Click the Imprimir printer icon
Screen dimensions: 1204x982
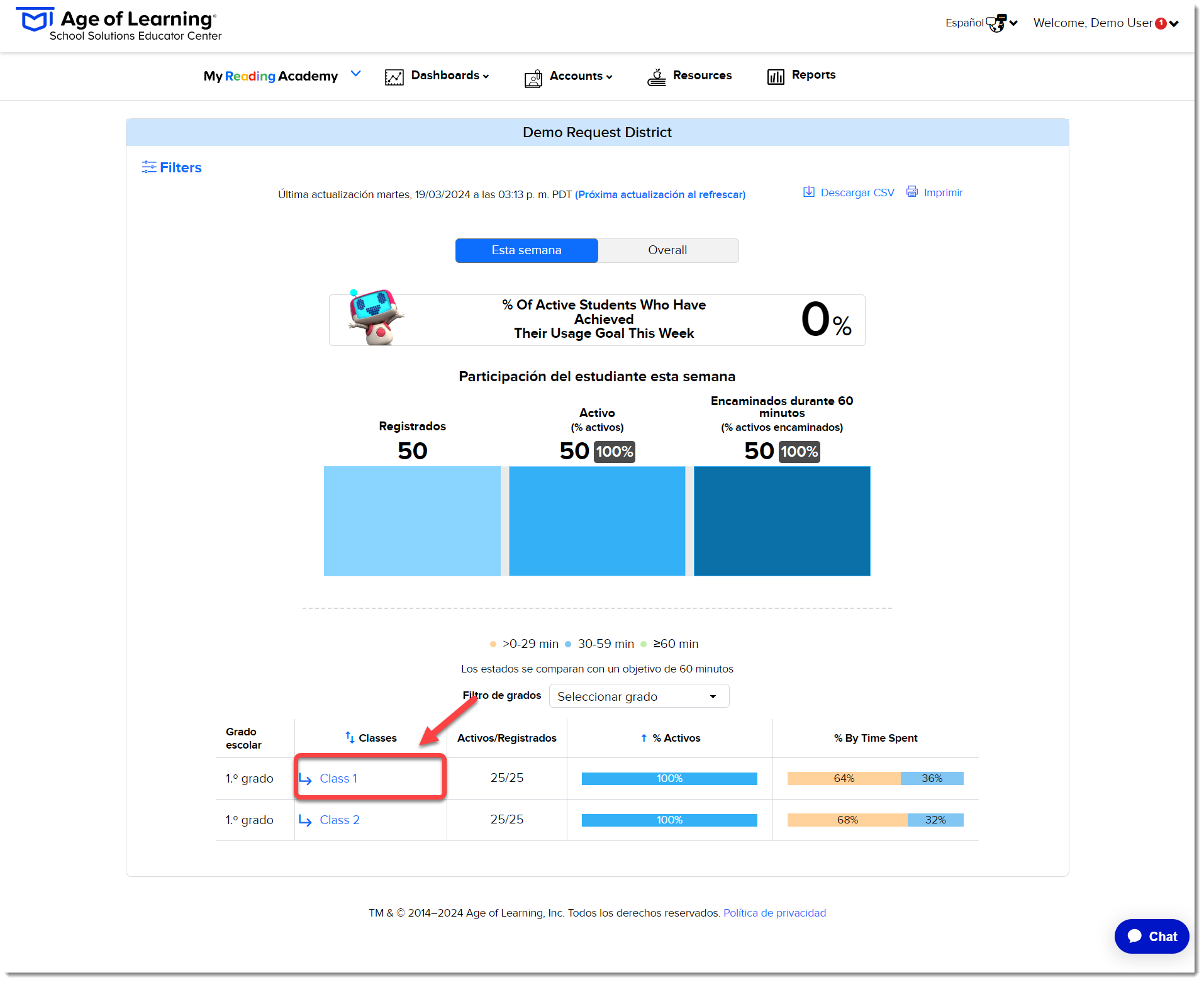coord(912,191)
